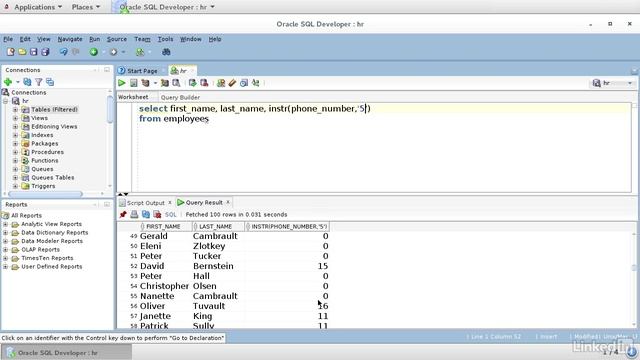Click the Explain Plan icon
Viewport: 640px width, 360px height.
(x=145, y=83)
